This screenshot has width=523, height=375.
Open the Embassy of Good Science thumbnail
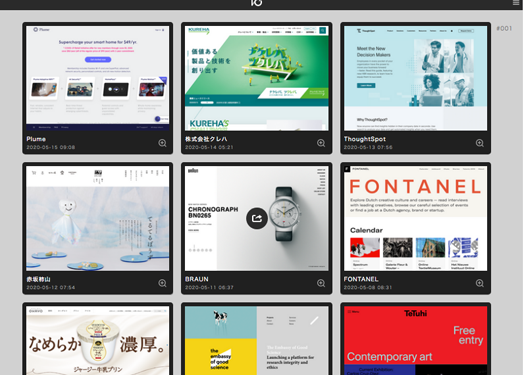coord(256,341)
